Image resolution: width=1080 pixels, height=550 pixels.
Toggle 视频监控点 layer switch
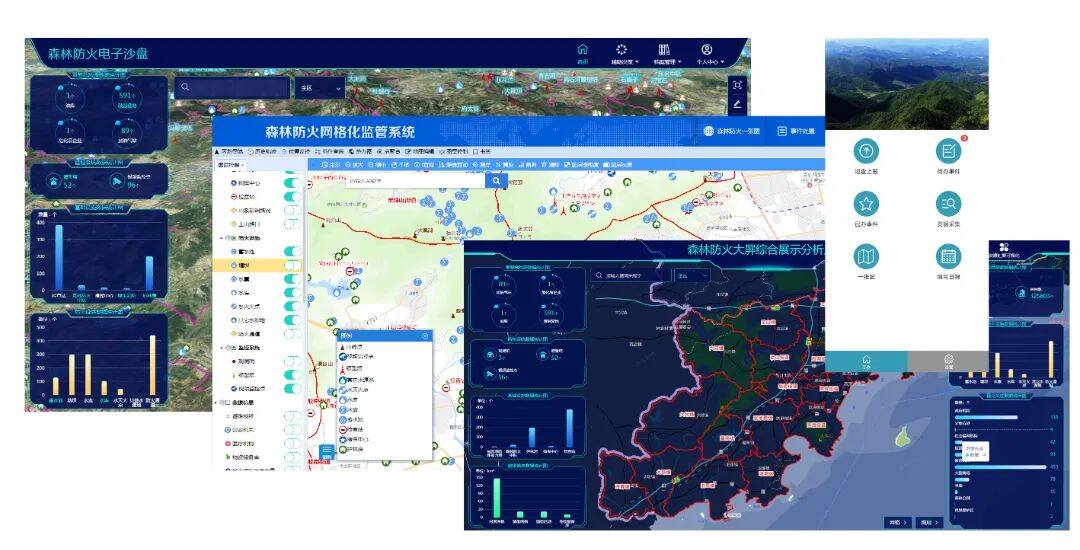pos(292,389)
